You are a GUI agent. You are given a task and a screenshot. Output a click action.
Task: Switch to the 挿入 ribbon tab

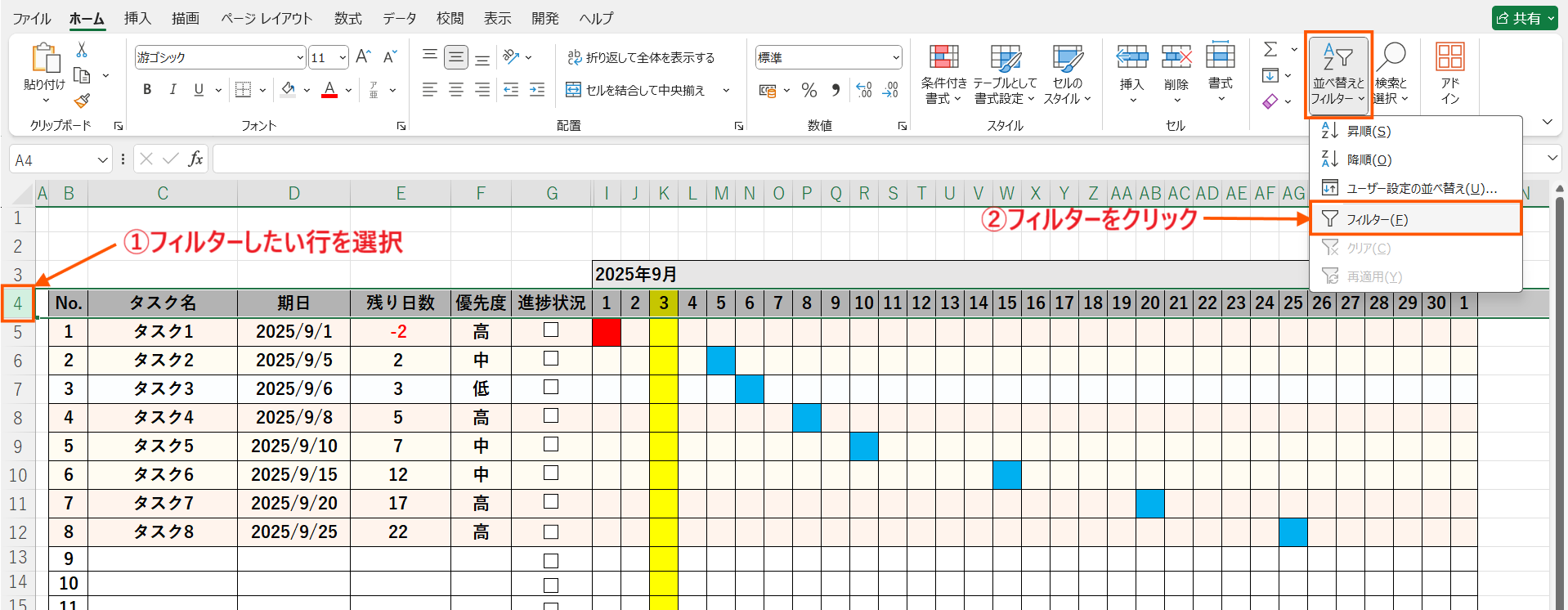point(137,18)
